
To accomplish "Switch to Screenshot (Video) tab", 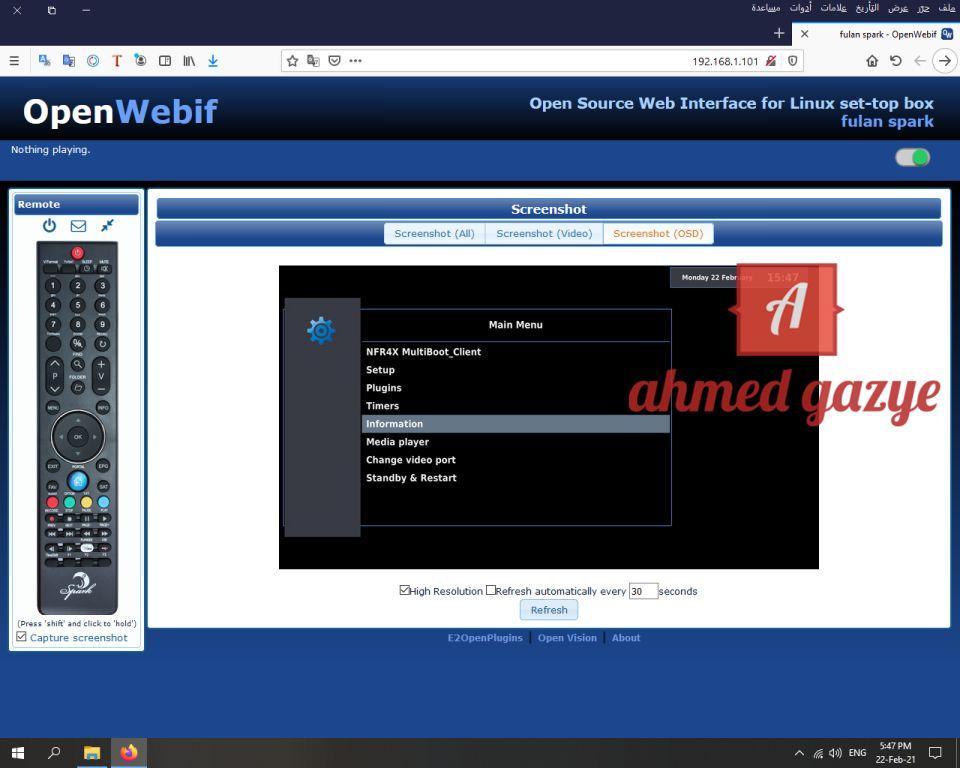I will [544, 233].
